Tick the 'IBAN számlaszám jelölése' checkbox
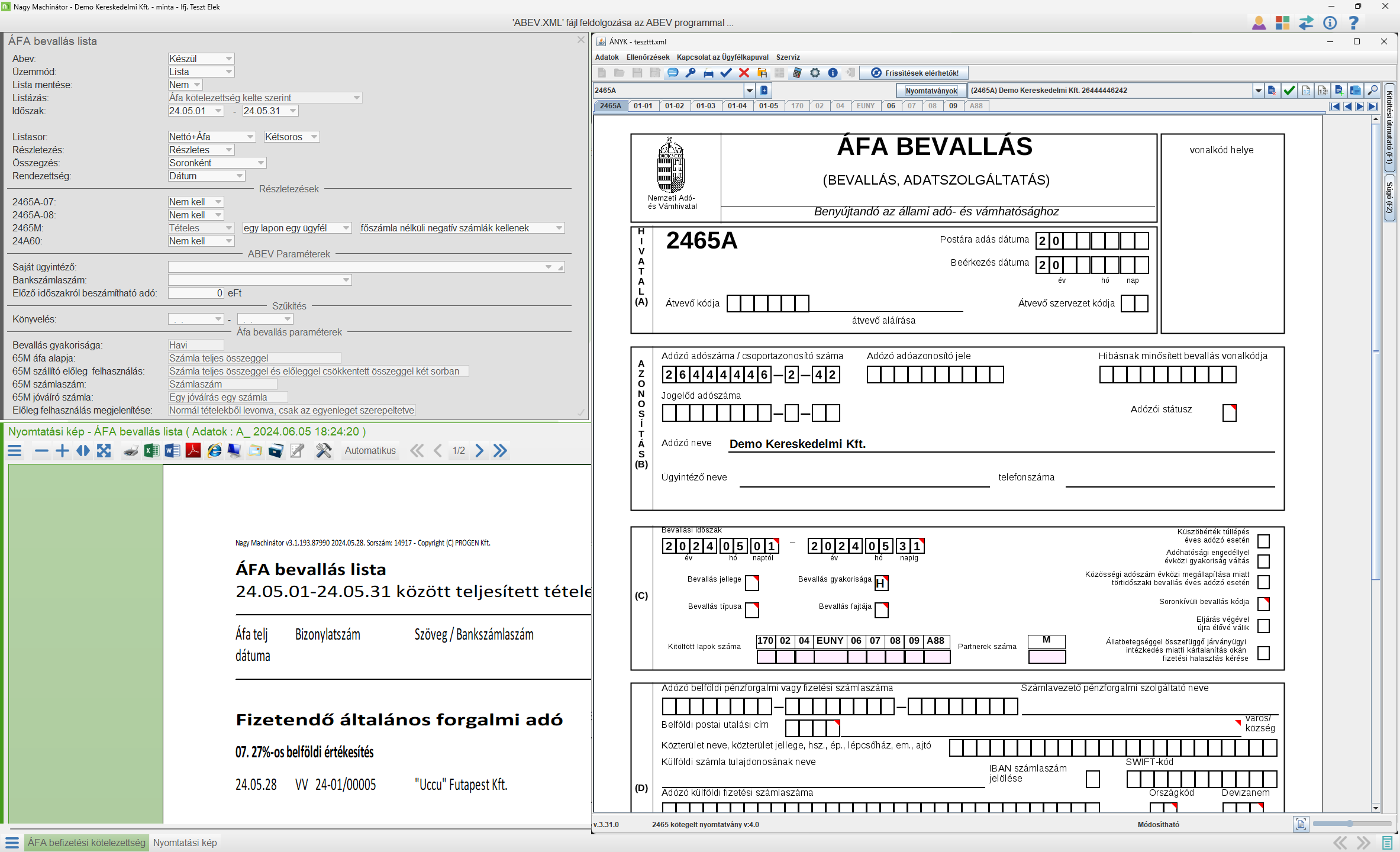The height and width of the screenshot is (852, 1400). 1093,779
